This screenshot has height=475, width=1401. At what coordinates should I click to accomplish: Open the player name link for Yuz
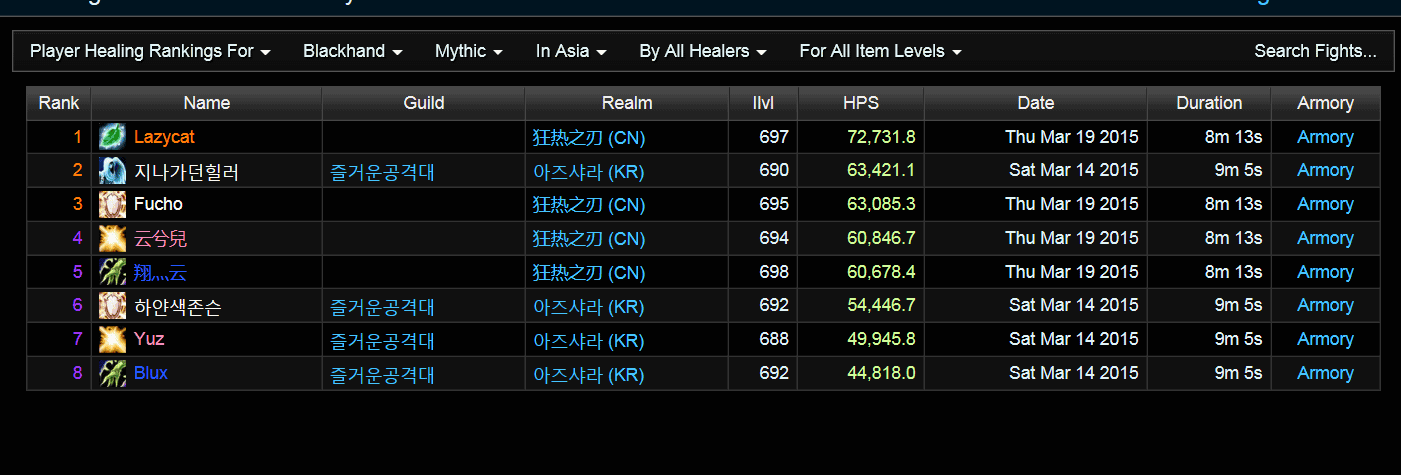click(149, 339)
